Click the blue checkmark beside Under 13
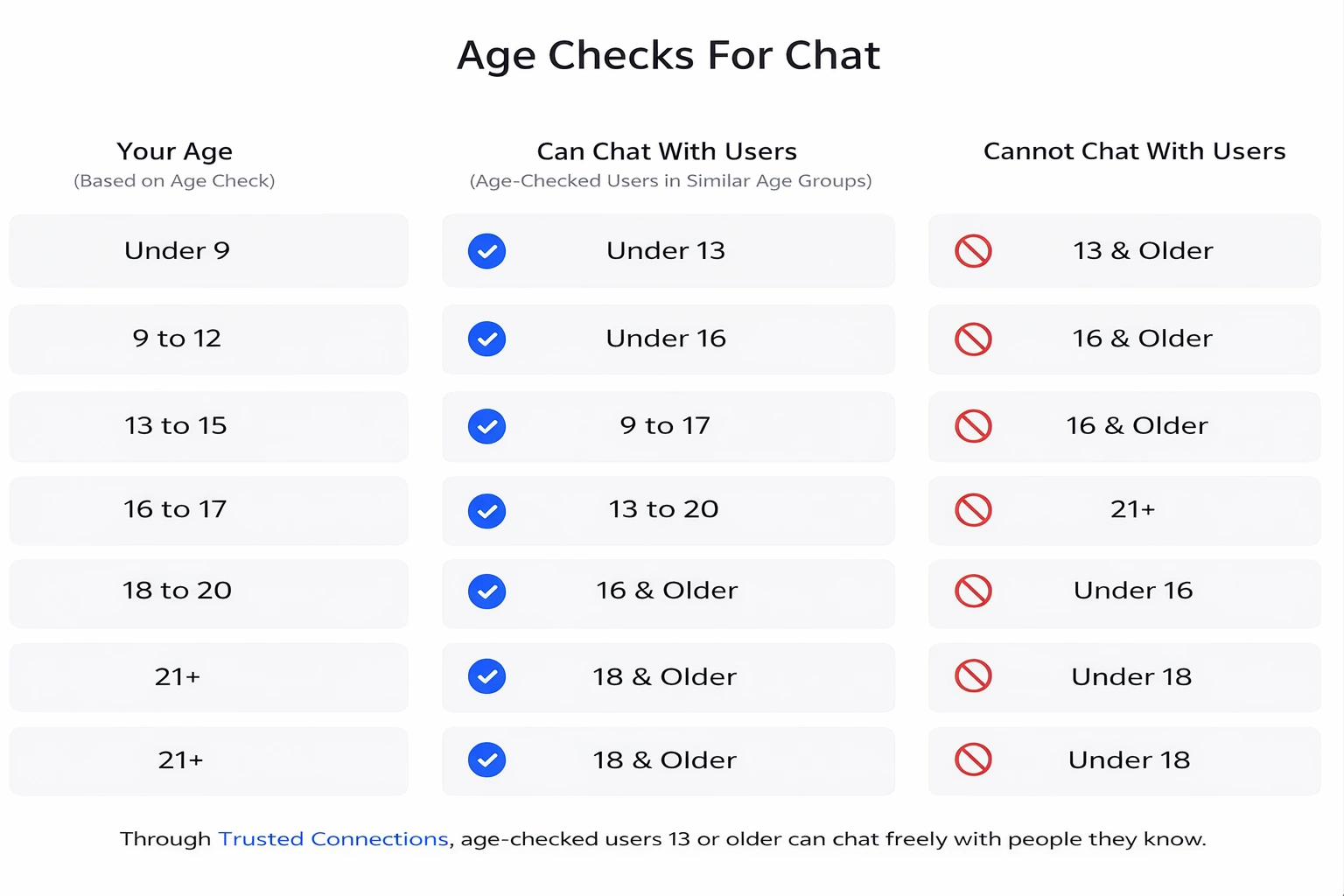 tap(486, 251)
